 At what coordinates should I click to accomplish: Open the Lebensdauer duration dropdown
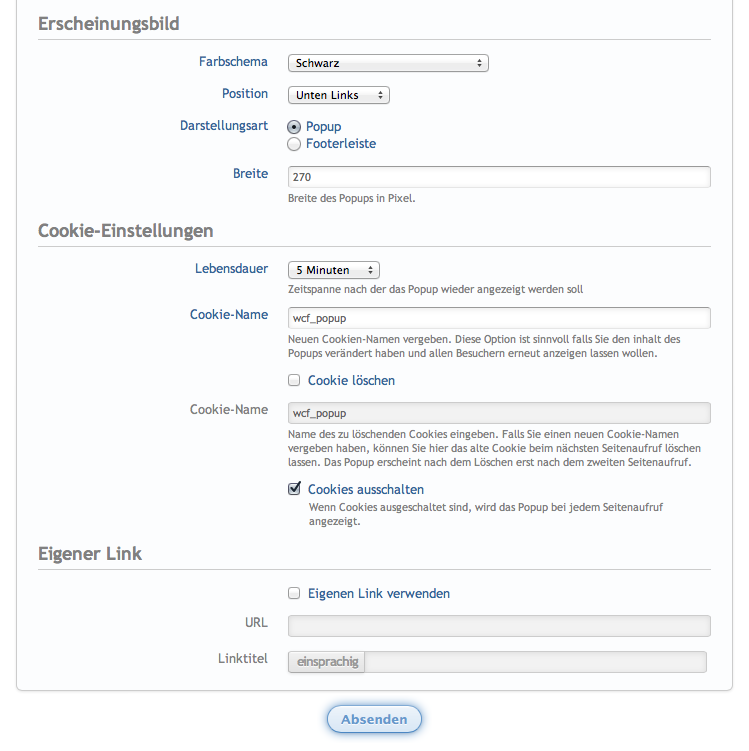click(x=333, y=270)
